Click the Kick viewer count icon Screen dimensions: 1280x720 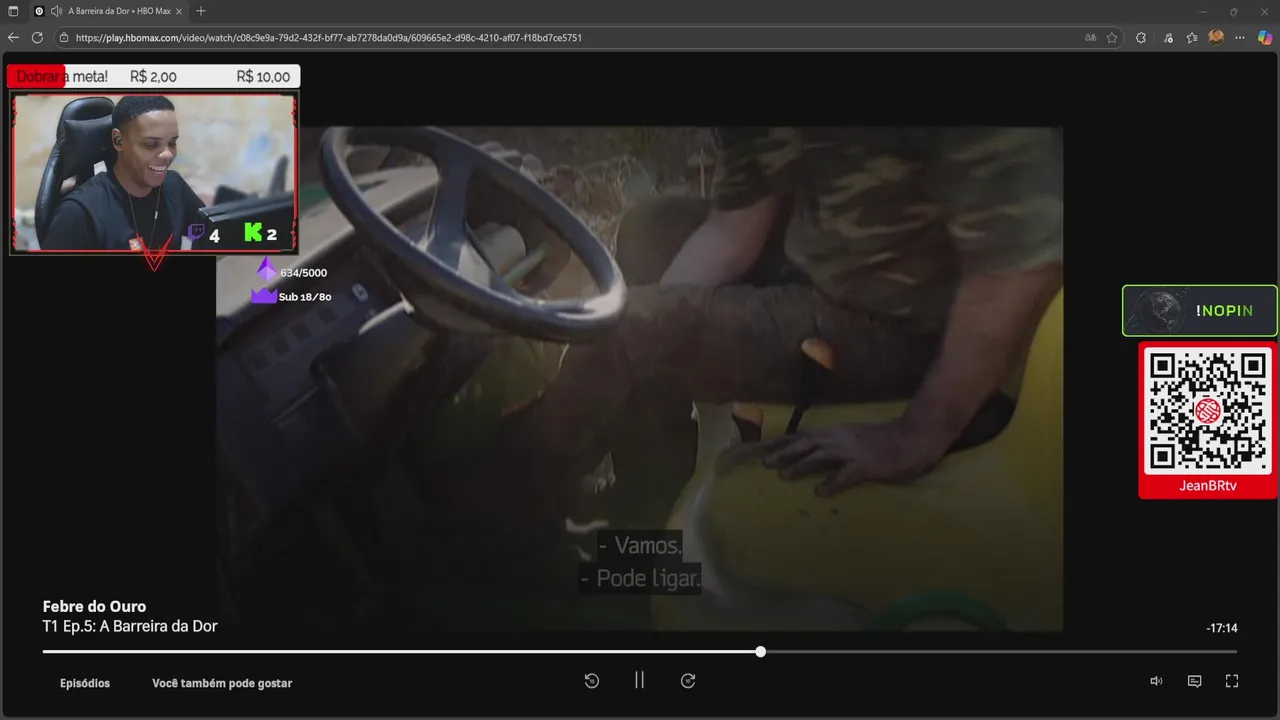(253, 232)
